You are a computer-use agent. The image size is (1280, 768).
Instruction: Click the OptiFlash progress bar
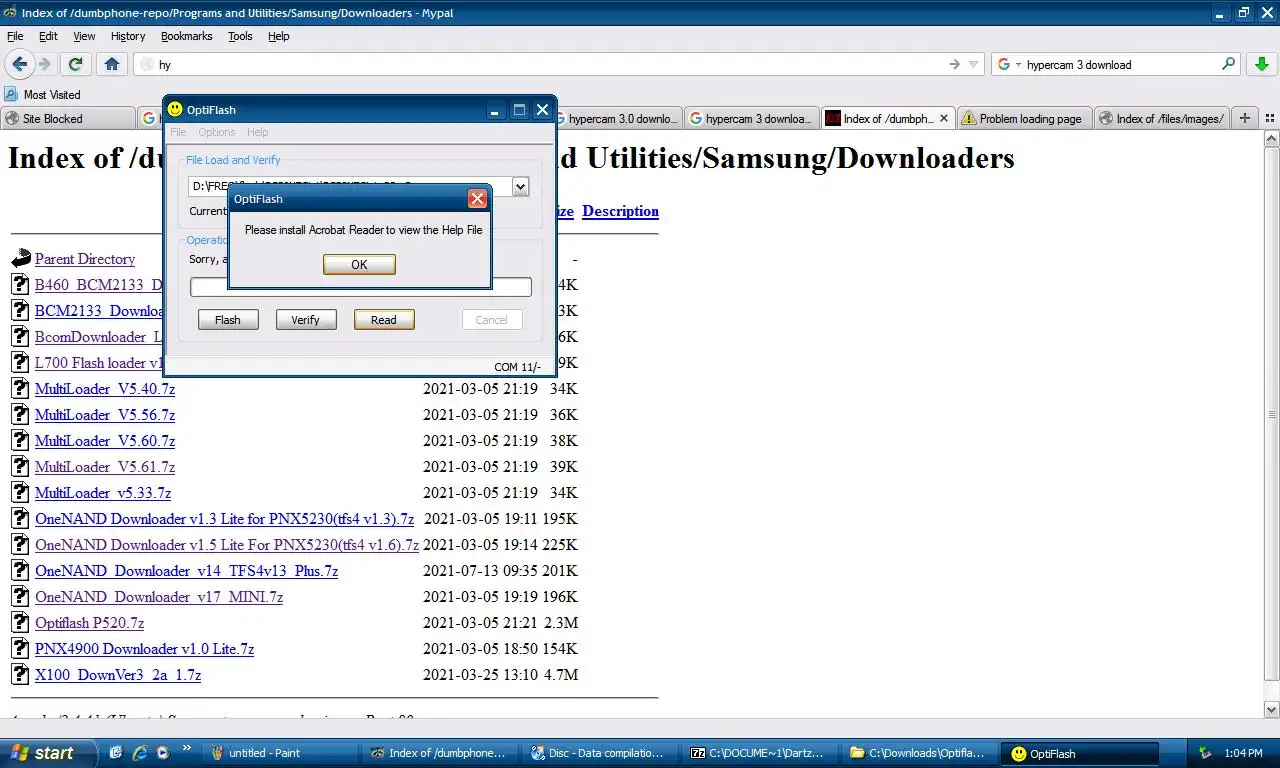click(x=360, y=287)
